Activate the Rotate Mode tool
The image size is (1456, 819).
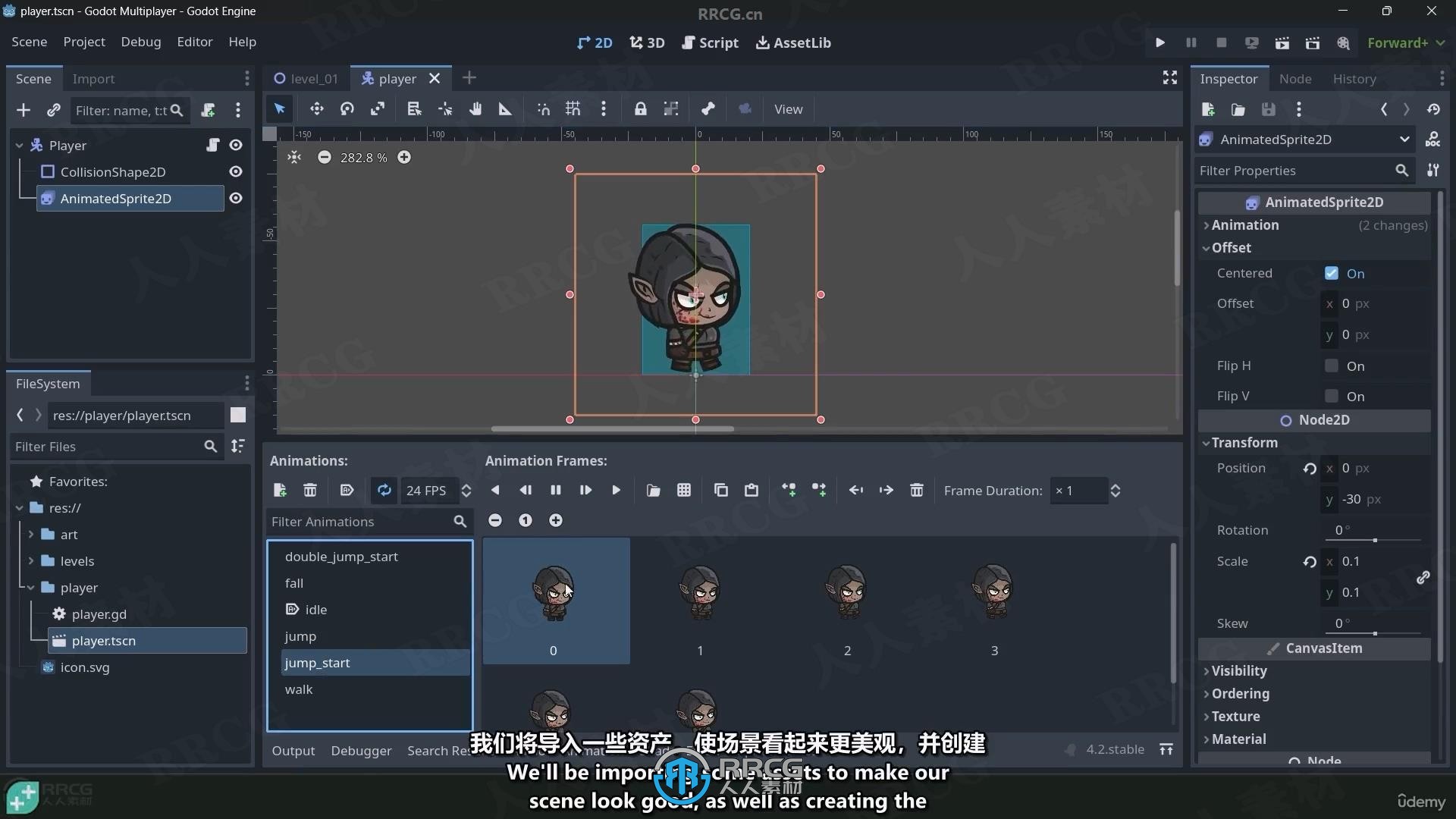(x=347, y=109)
